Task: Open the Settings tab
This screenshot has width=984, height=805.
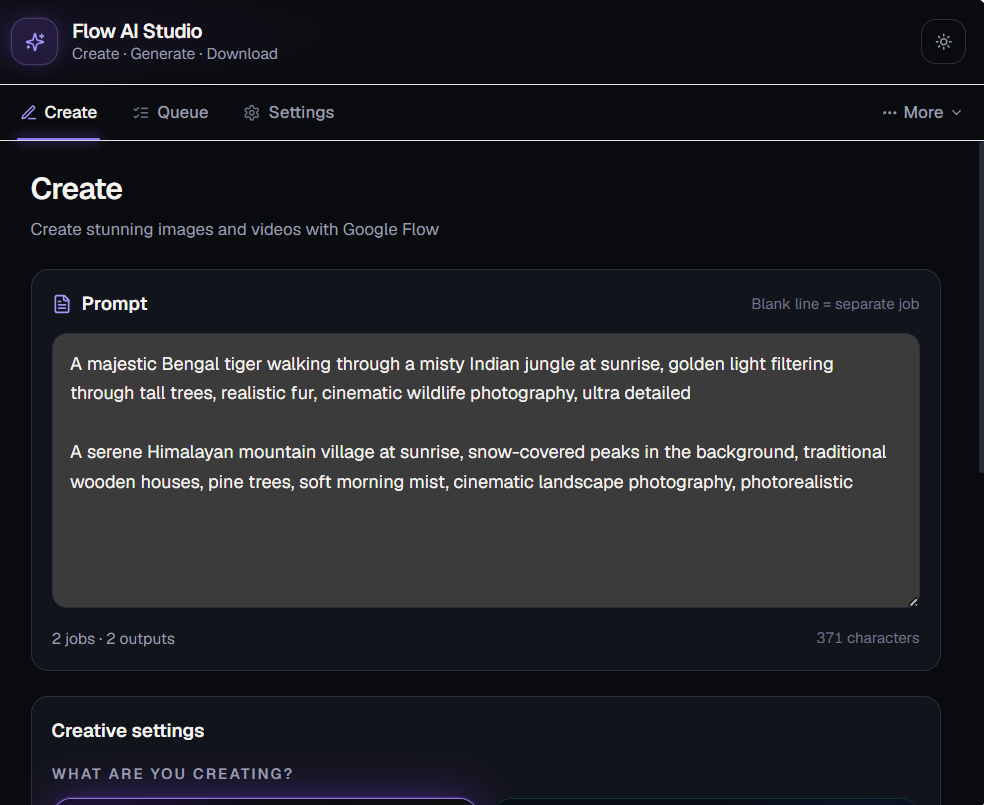Action: pyautogui.click(x=289, y=112)
